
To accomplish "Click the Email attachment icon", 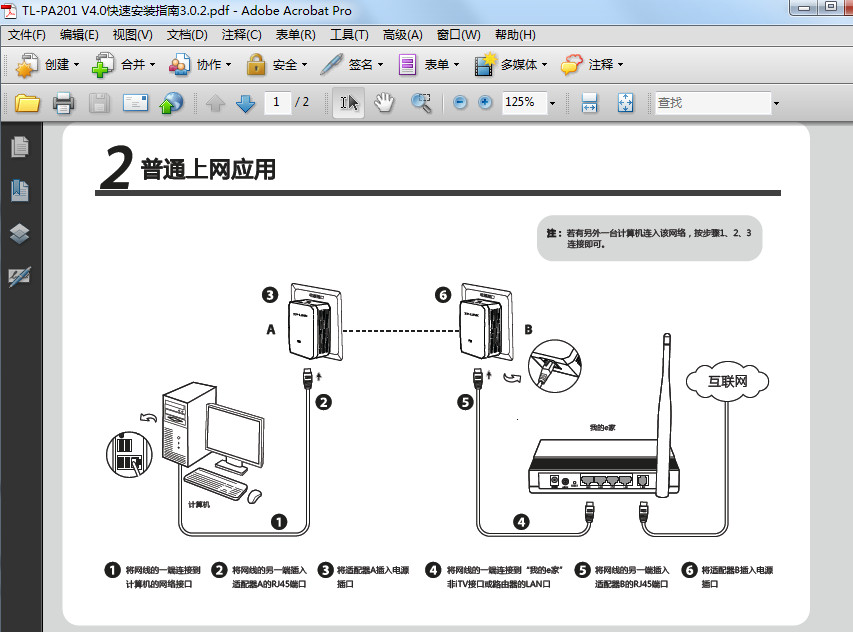I will [133, 102].
